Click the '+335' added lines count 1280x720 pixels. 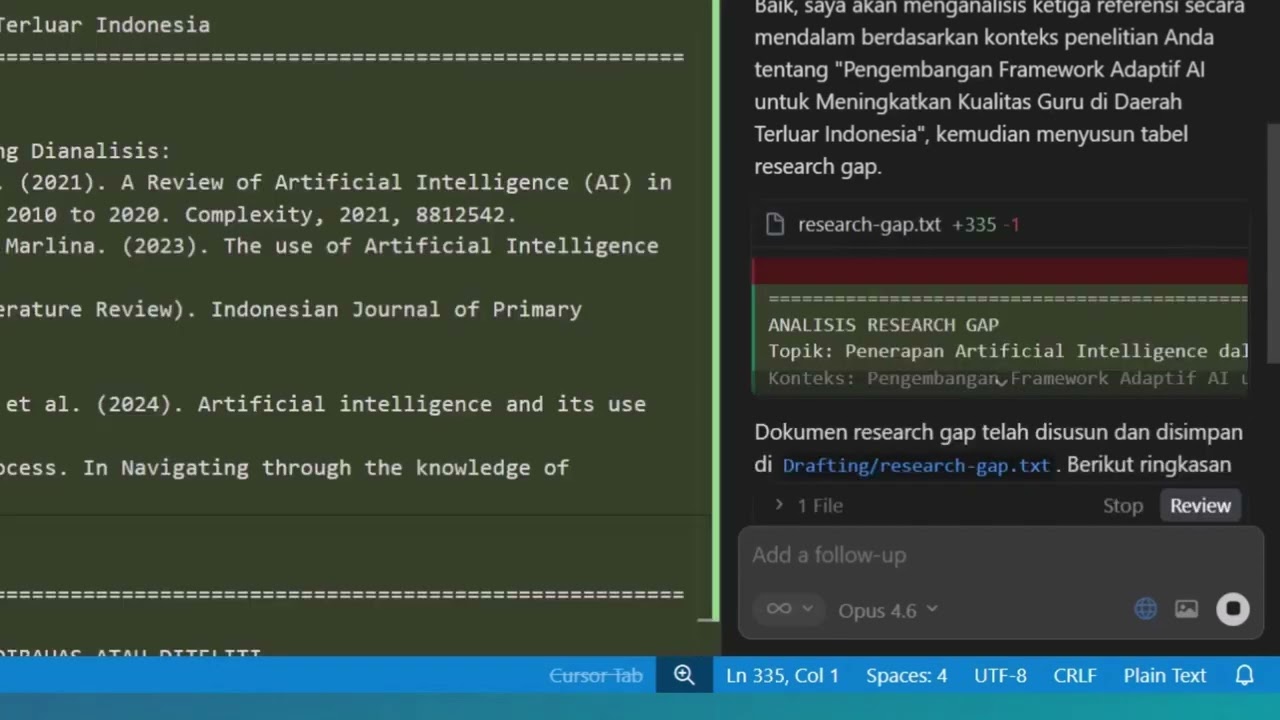click(974, 225)
